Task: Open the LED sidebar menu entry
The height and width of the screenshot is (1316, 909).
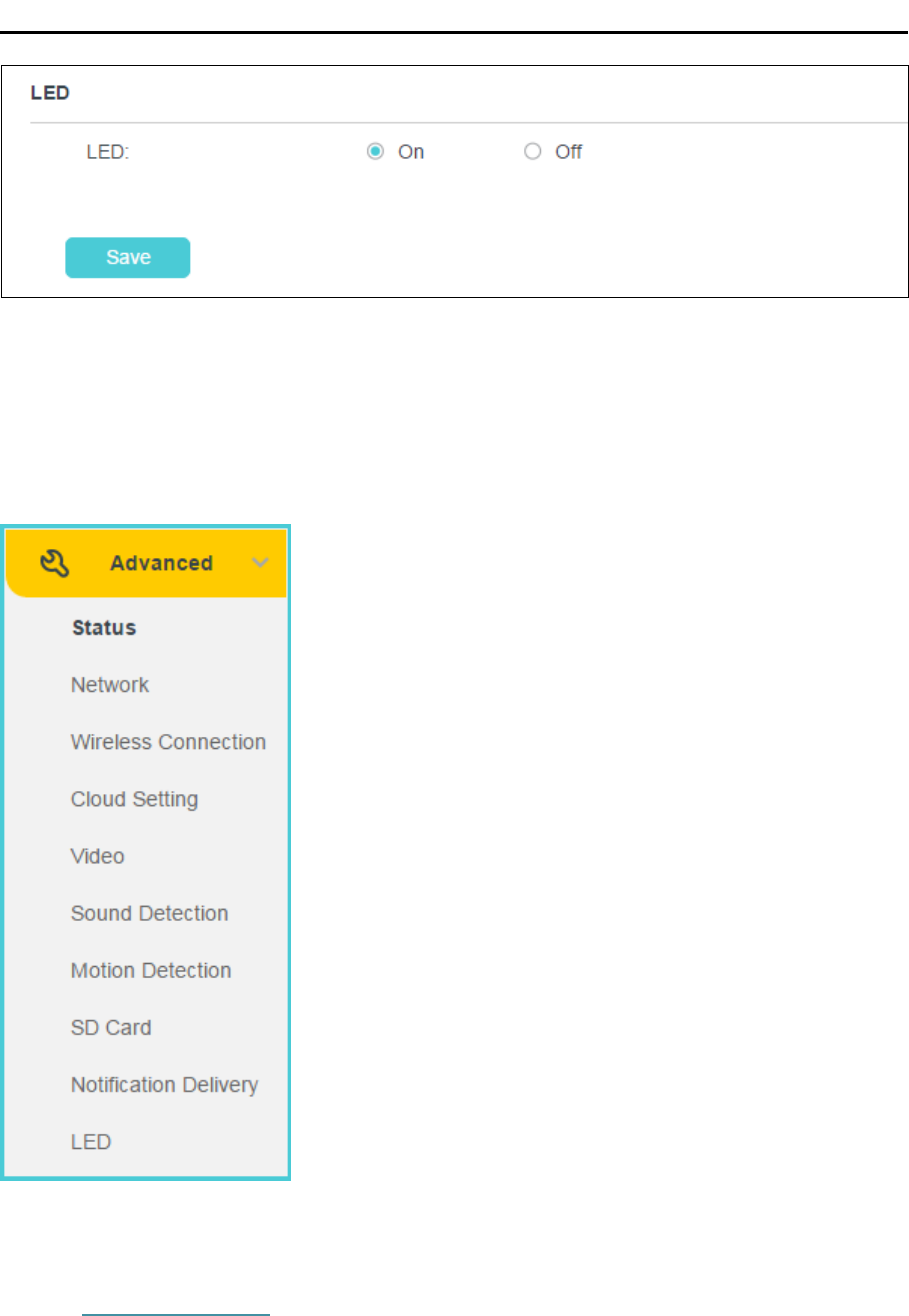Action: pos(91,1141)
